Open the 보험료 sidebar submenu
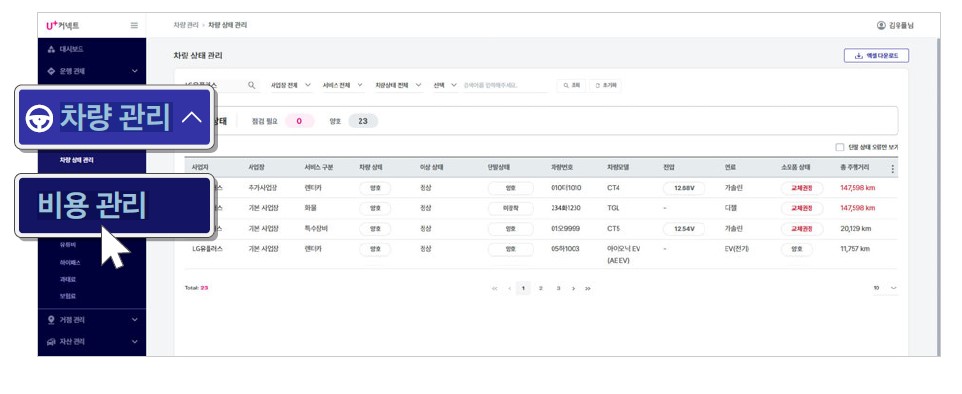The width and height of the screenshot is (962, 394). point(67,296)
